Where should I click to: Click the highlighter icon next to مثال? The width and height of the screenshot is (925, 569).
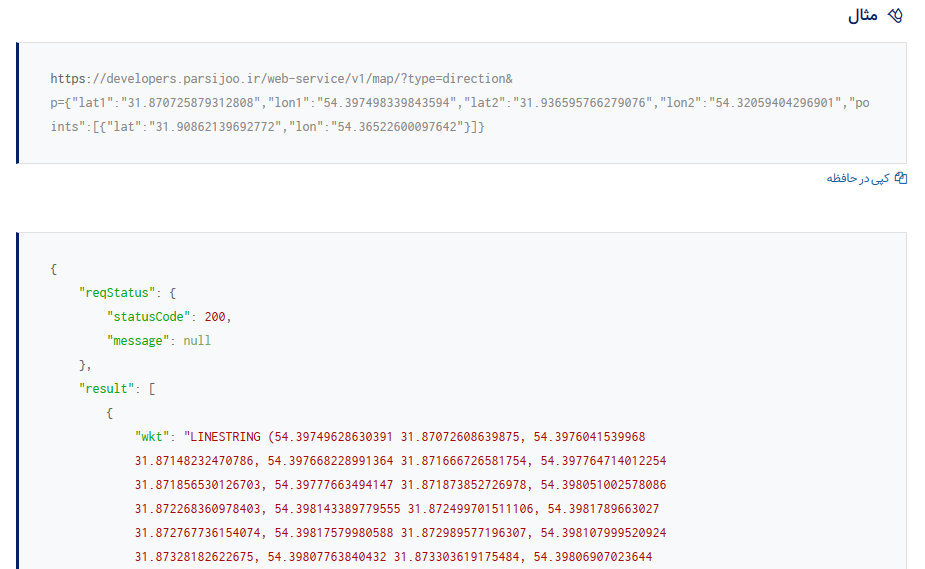pos(896,16)
